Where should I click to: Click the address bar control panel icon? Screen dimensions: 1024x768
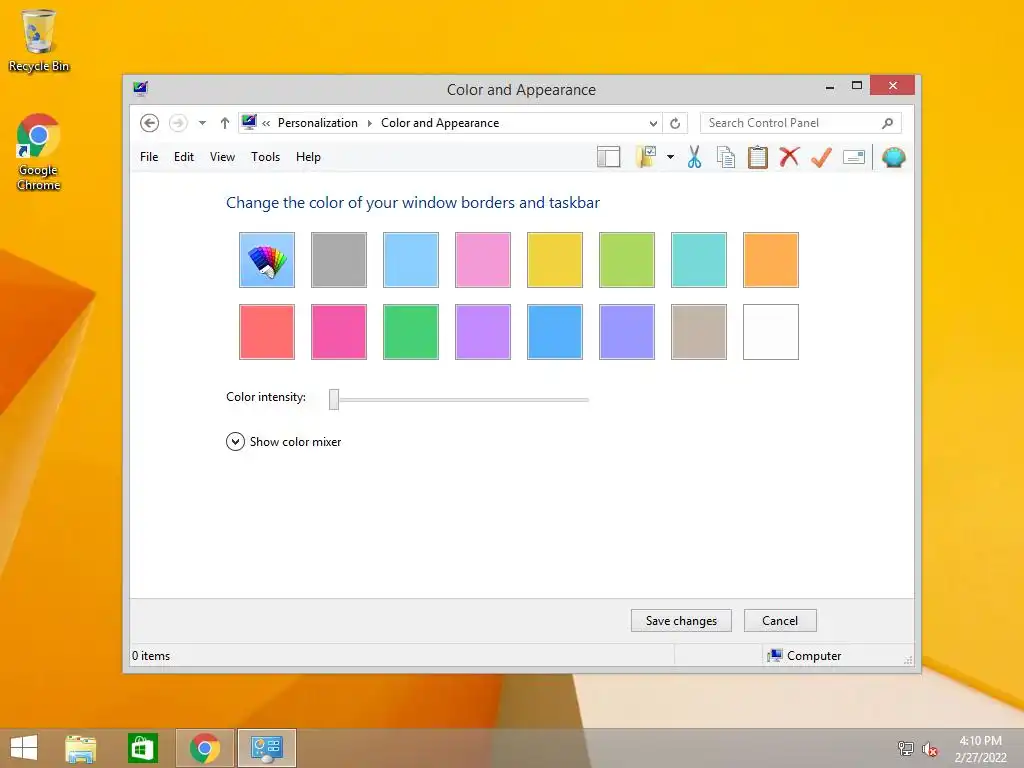point(249,122)
